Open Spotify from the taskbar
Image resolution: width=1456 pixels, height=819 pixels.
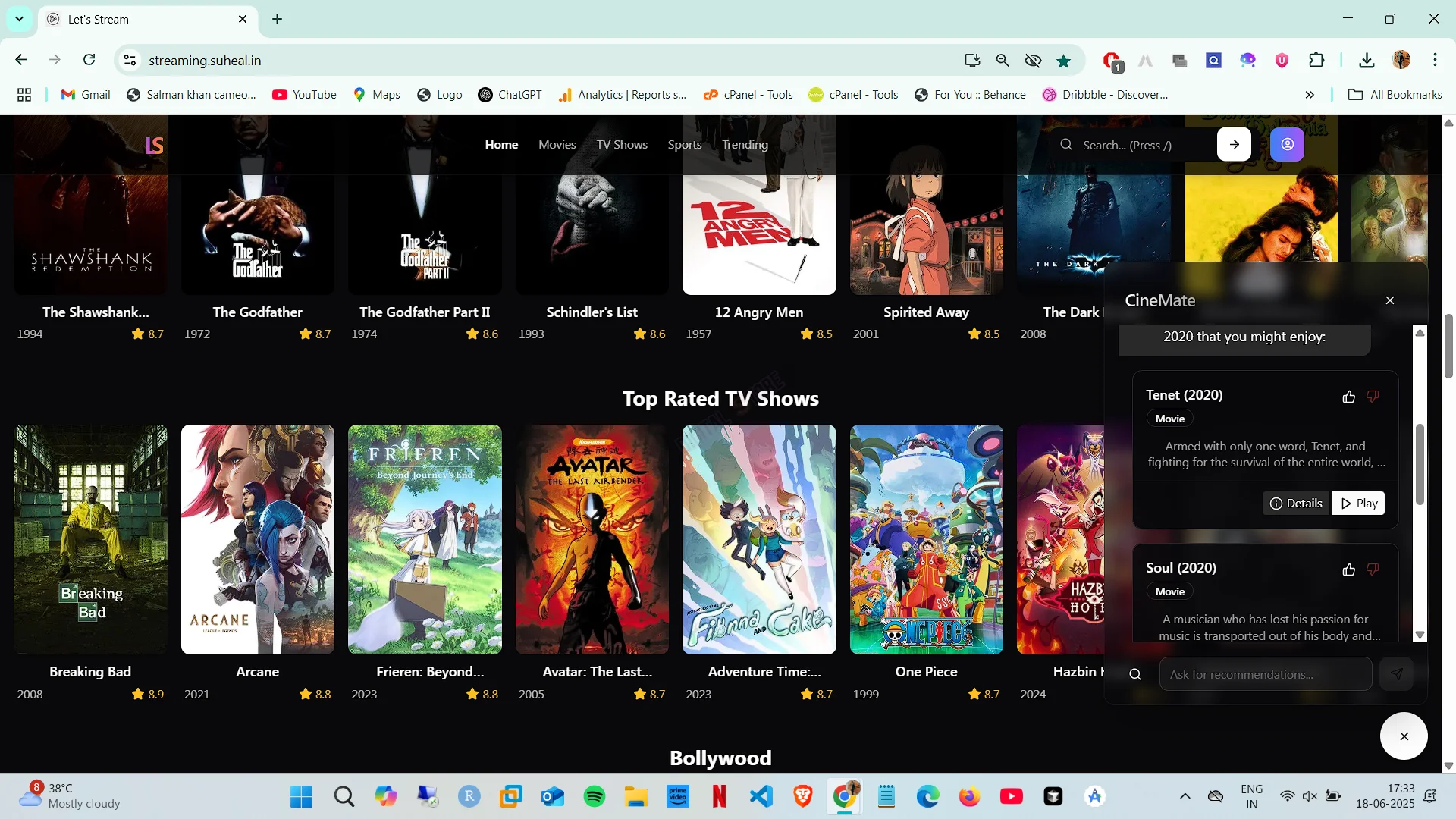[x=595, y=796]
